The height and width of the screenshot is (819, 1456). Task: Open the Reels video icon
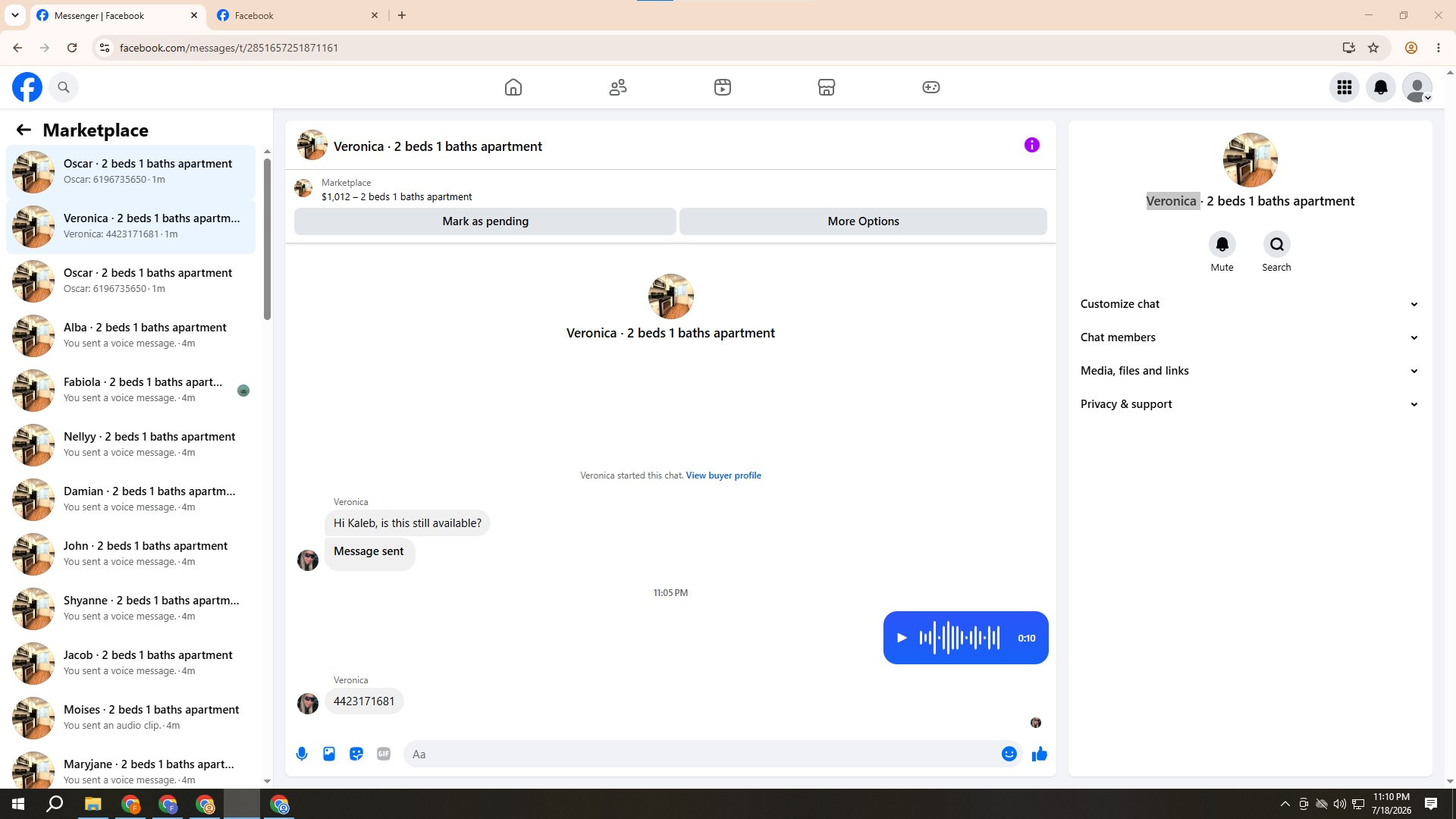tap(723, 87)
